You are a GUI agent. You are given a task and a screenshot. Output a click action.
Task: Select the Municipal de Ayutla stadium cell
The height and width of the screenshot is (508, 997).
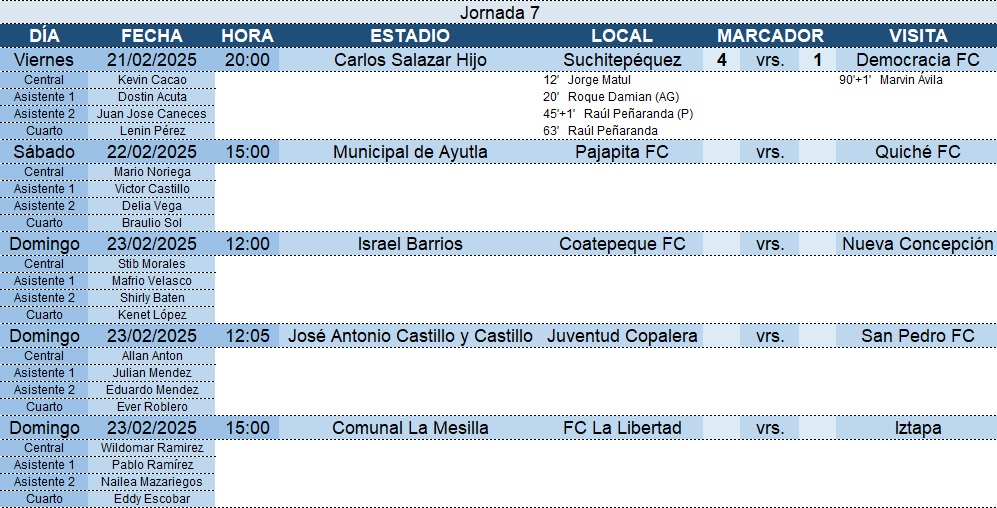coord(410,153)
